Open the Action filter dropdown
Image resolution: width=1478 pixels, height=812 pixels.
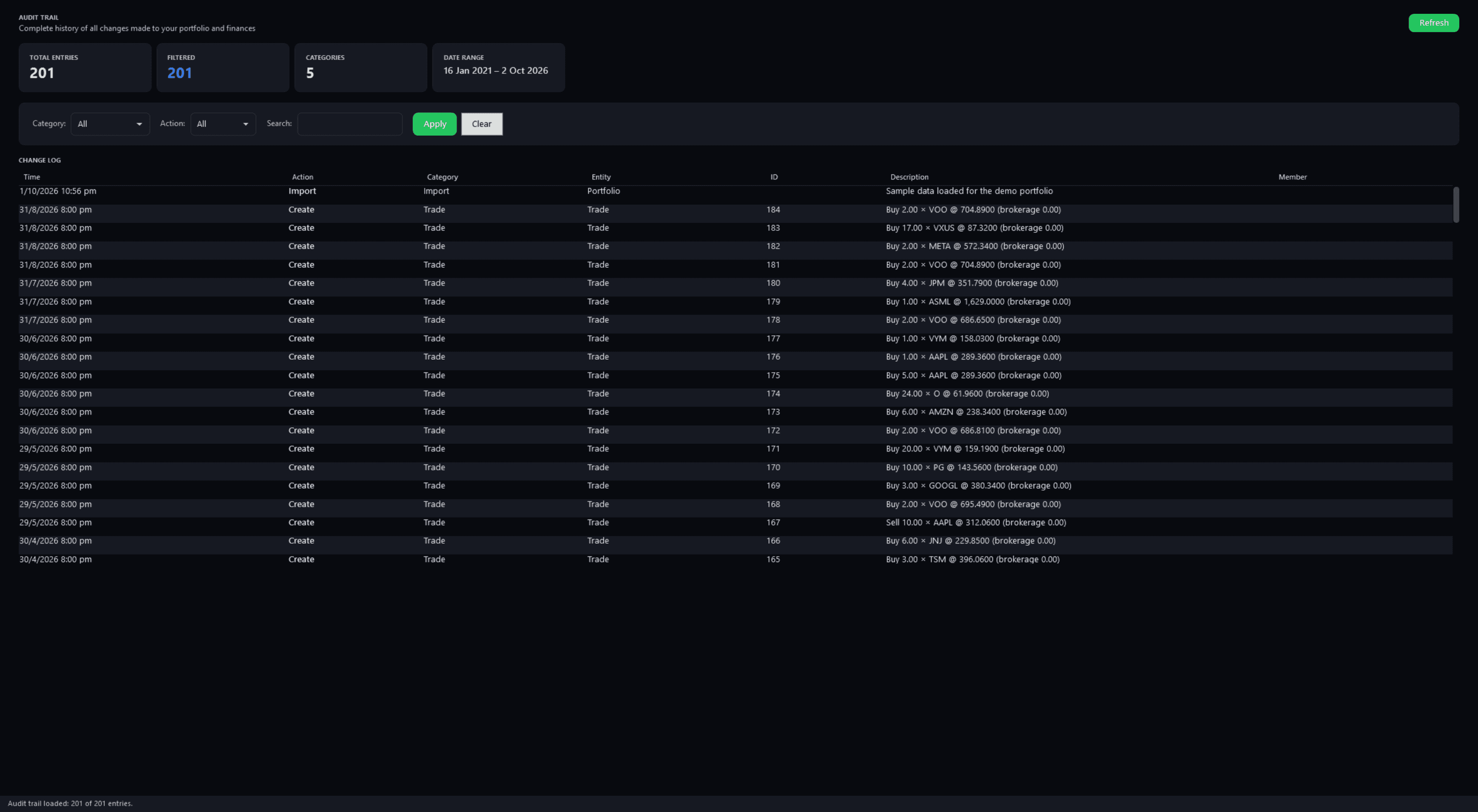pyautogui.click(x=223, y=124)
